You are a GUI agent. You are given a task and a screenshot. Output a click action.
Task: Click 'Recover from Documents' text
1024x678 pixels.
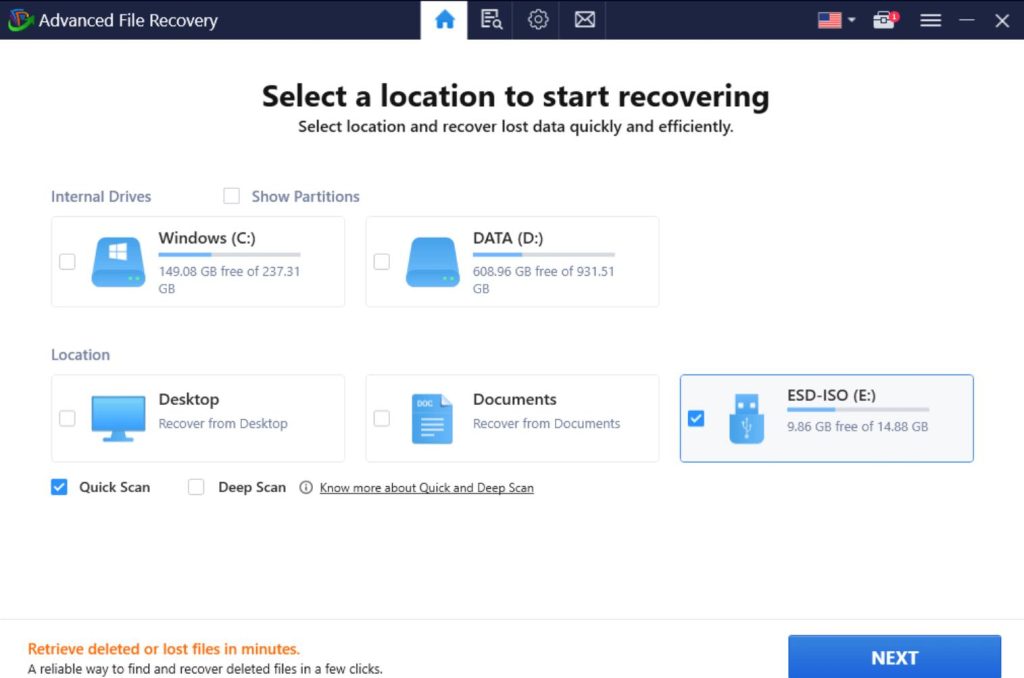547,423
